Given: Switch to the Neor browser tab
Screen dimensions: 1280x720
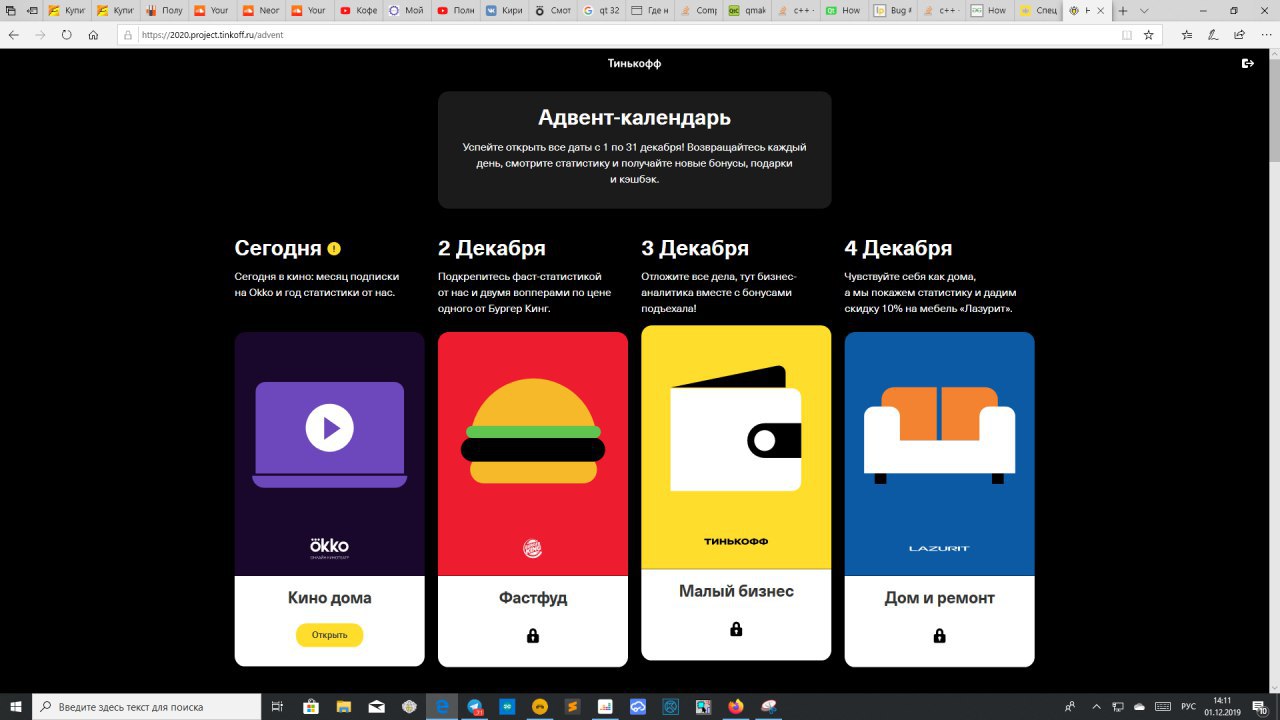Looking at the screenshot, I should 262,10.
